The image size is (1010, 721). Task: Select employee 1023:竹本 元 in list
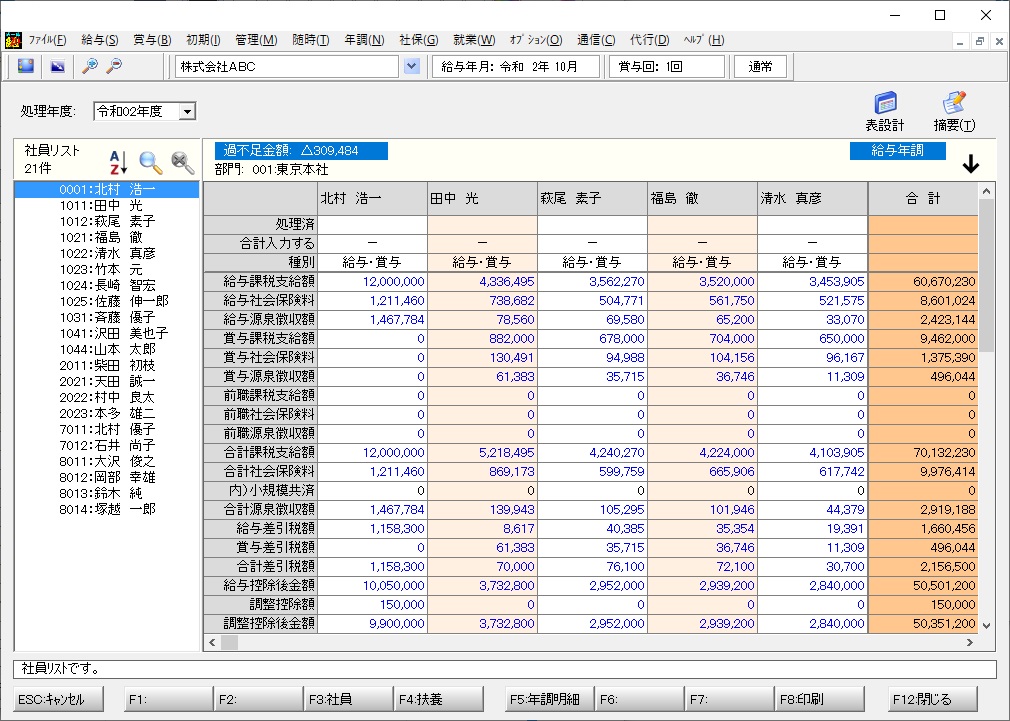[107, 269]
